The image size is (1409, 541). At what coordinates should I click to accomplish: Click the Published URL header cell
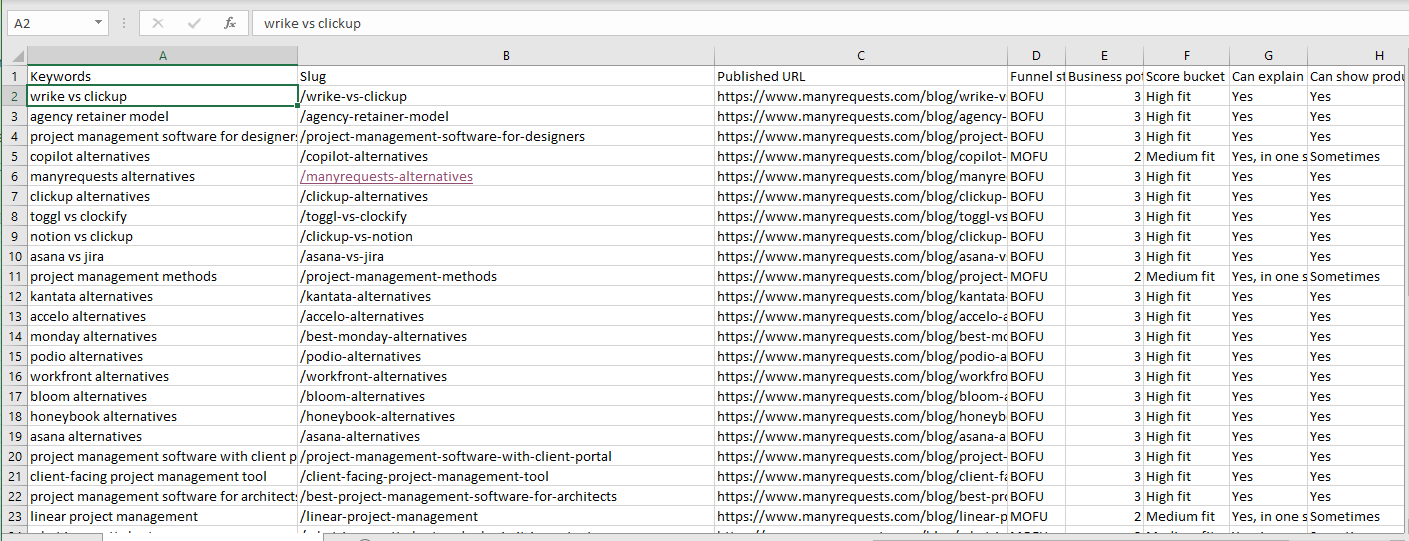click(861, 76)
